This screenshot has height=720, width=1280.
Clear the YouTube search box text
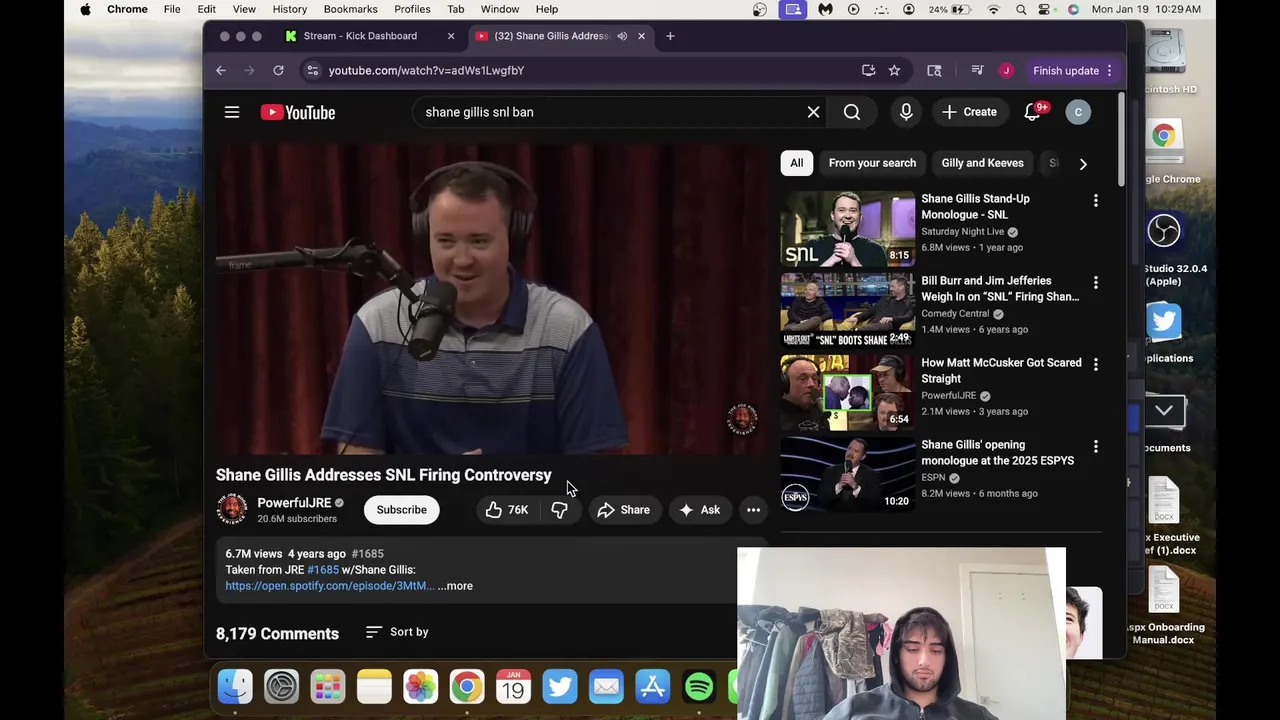tap(813, 112)
